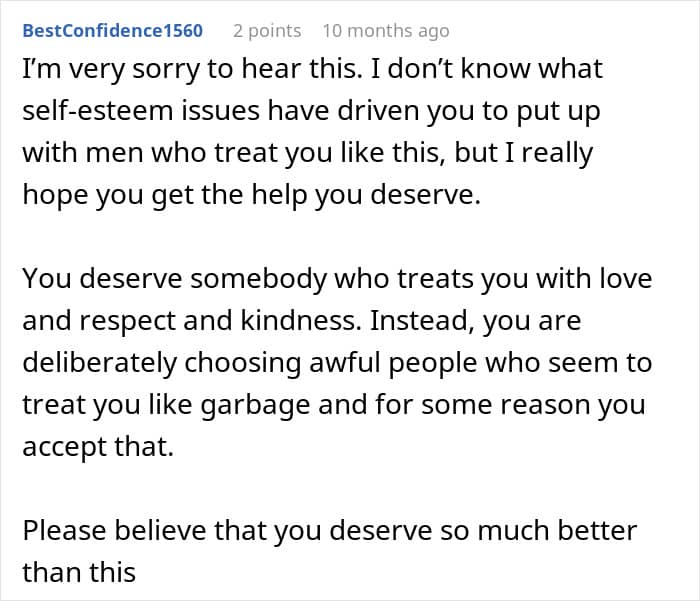Screen dimensions: 700x601
Task: Click the line starting "I'm very sorry"
Action: (312, 68)
